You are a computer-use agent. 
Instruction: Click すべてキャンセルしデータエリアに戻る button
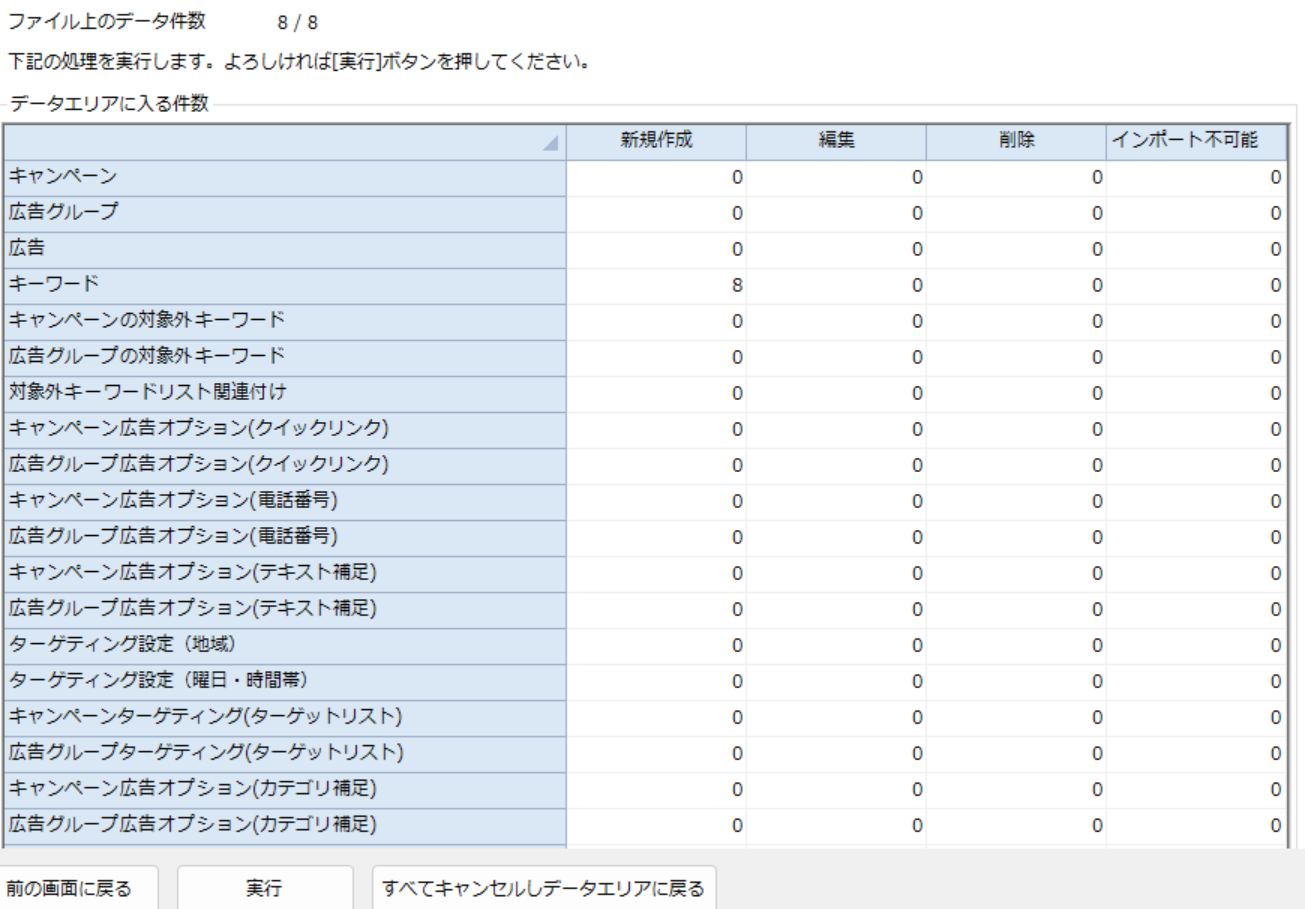pos(544,888)
